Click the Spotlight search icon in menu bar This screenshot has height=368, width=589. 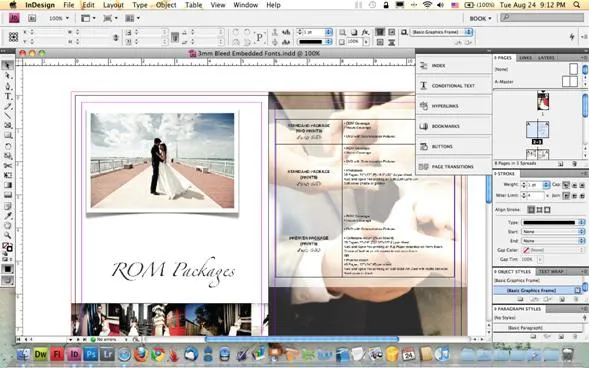click(x=577, y=5)
